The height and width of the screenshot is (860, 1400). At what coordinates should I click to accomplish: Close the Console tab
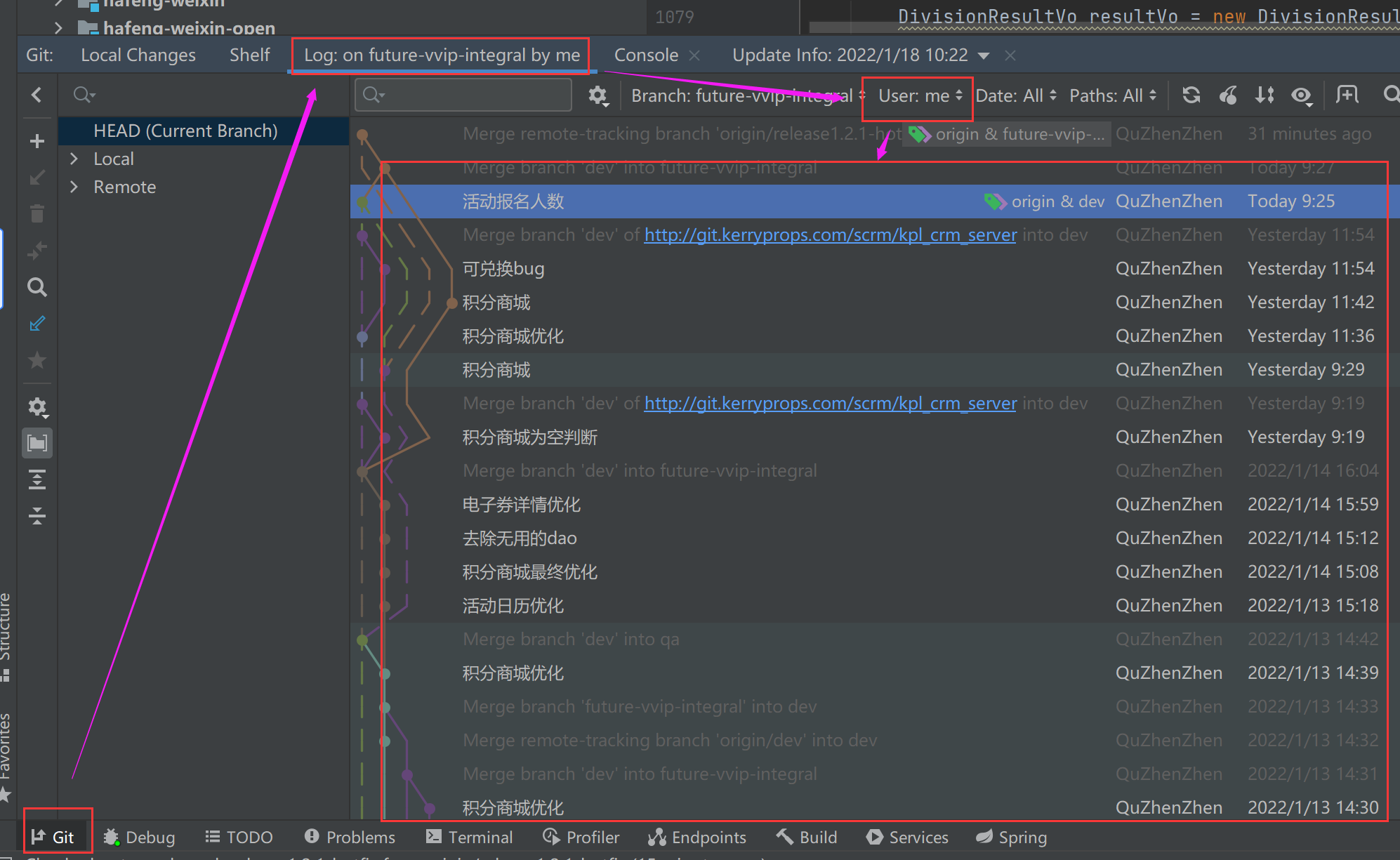[694, 55]
